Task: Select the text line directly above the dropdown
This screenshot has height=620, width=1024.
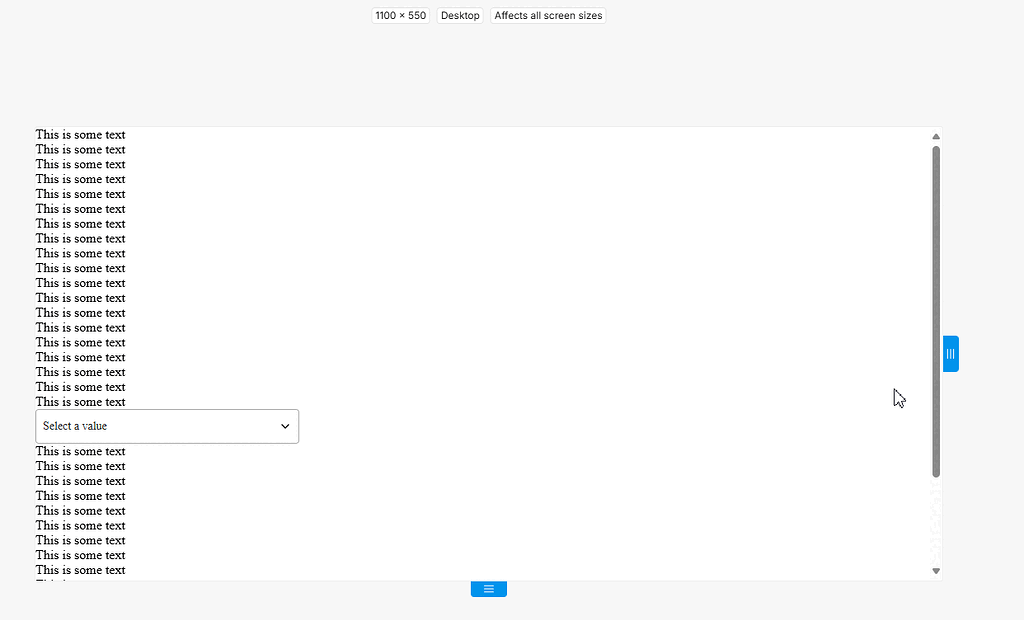Action: [80, 401]
